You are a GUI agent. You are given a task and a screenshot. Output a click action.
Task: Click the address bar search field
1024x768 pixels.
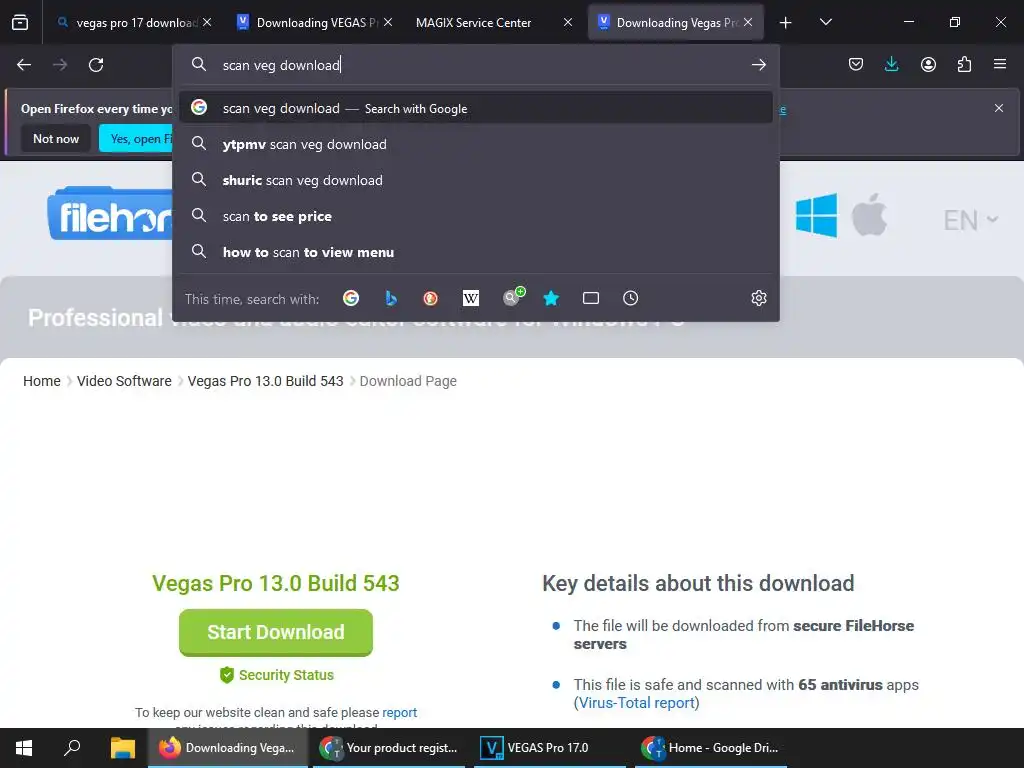(x=477, y=65)
